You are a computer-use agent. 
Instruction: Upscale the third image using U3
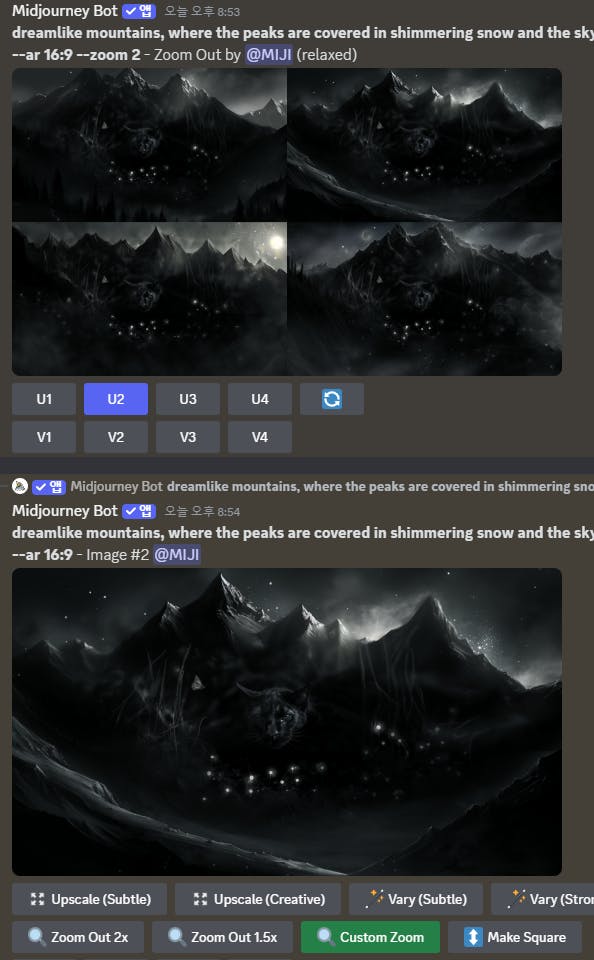(188, 399)
